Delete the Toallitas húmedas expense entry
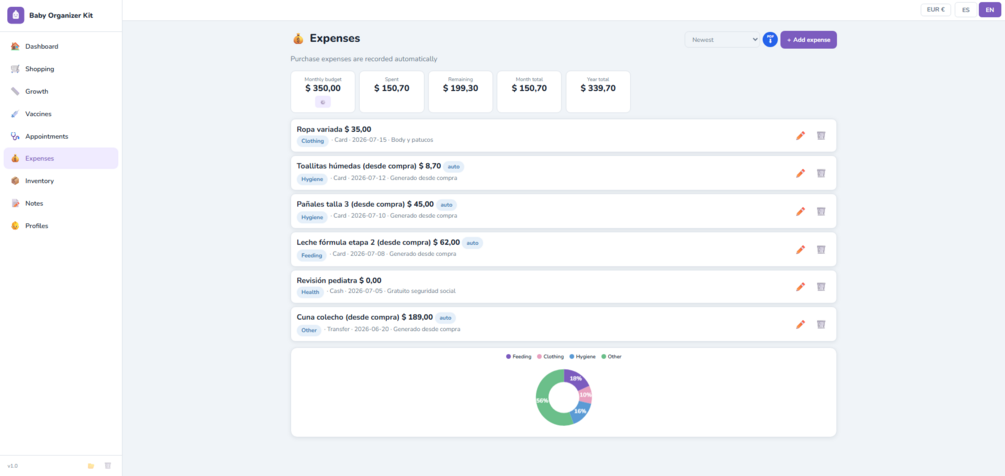The height and width of the screenshot is (476, 1005). point(821,173)
